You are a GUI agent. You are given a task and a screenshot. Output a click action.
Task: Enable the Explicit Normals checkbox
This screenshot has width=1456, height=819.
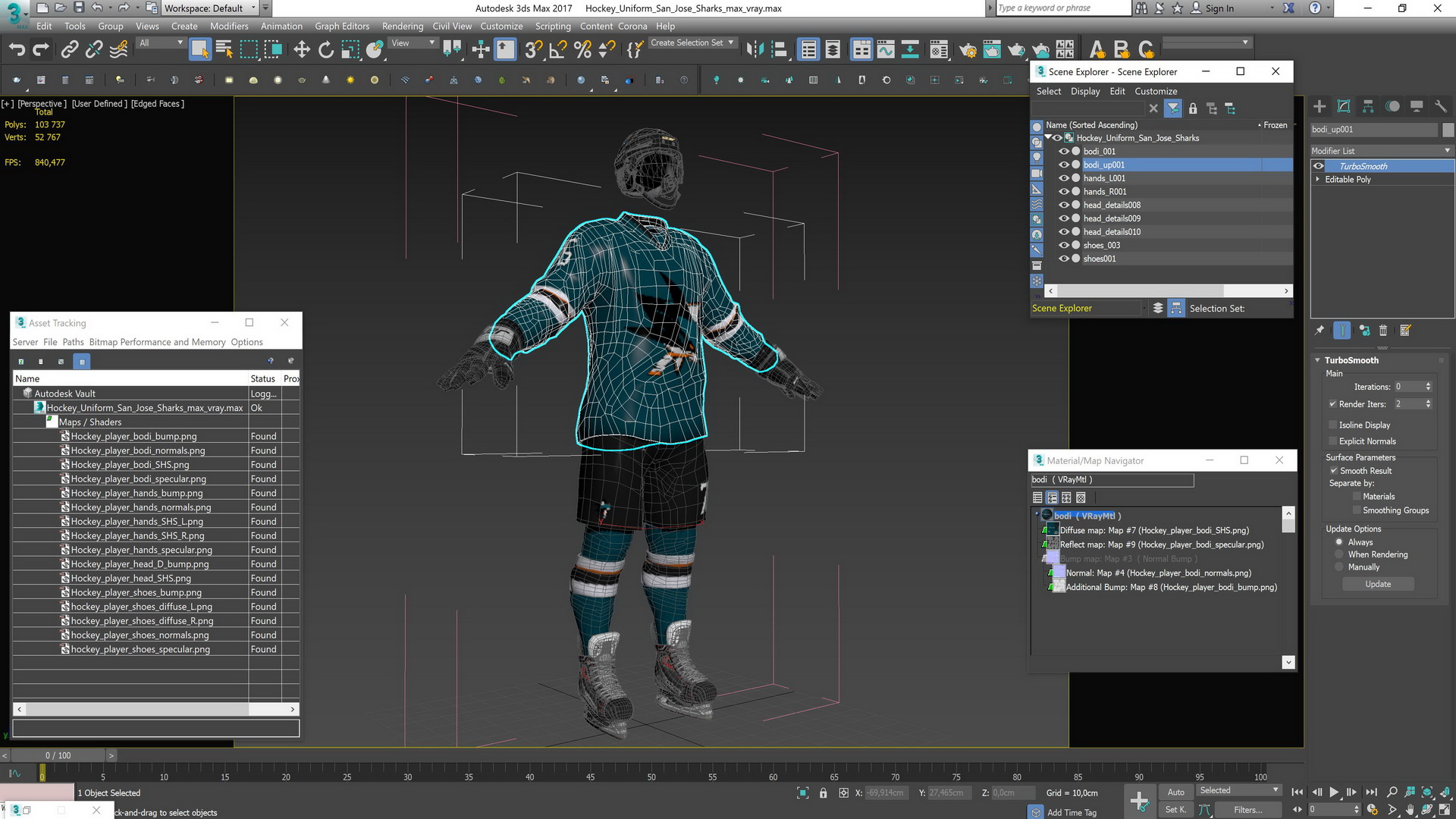(x=1332, y=441)
